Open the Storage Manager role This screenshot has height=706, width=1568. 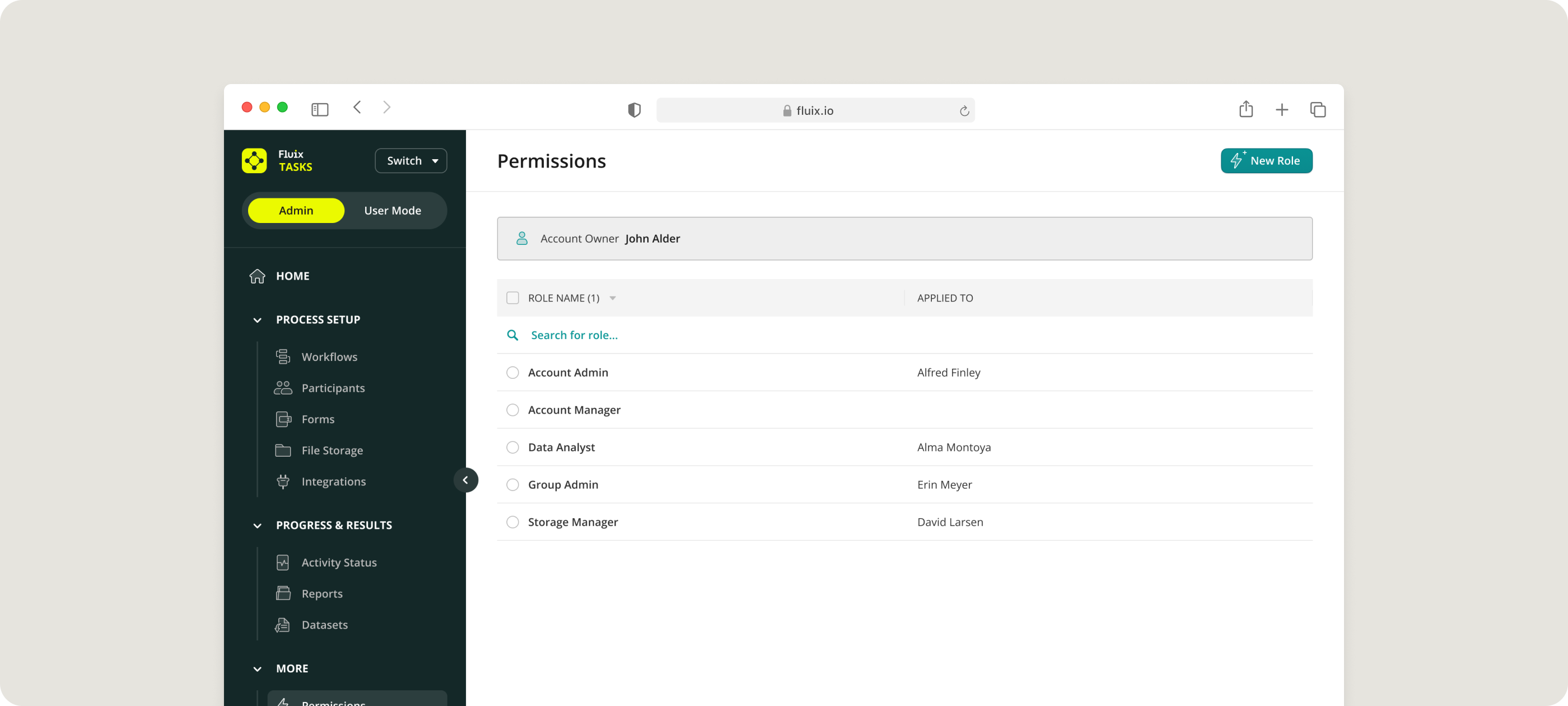tap(573, 522)
